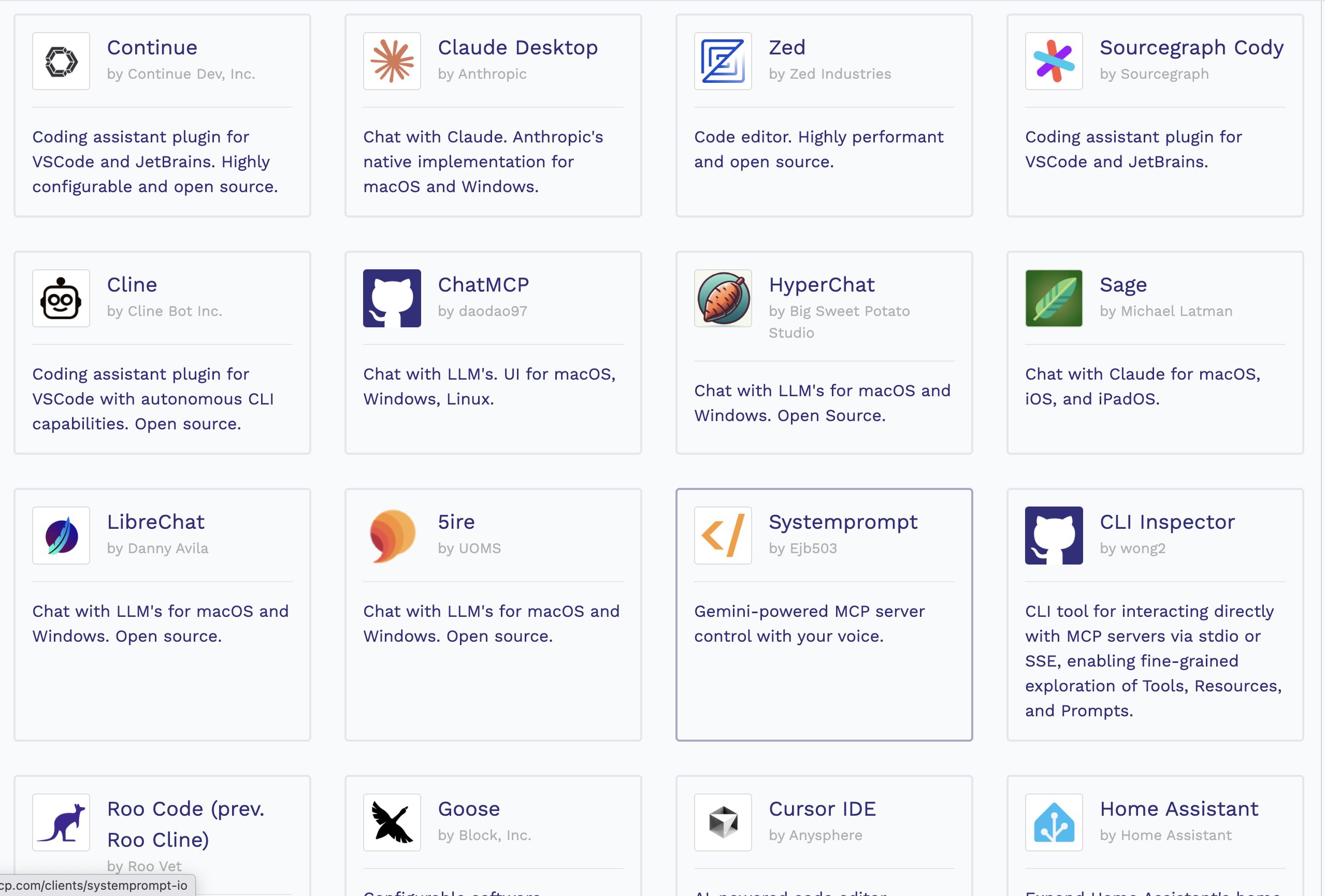The image size is (1325, 896).
Task: Click 'by Continue Dev, Inc.' author text
Action: (181, 74)
